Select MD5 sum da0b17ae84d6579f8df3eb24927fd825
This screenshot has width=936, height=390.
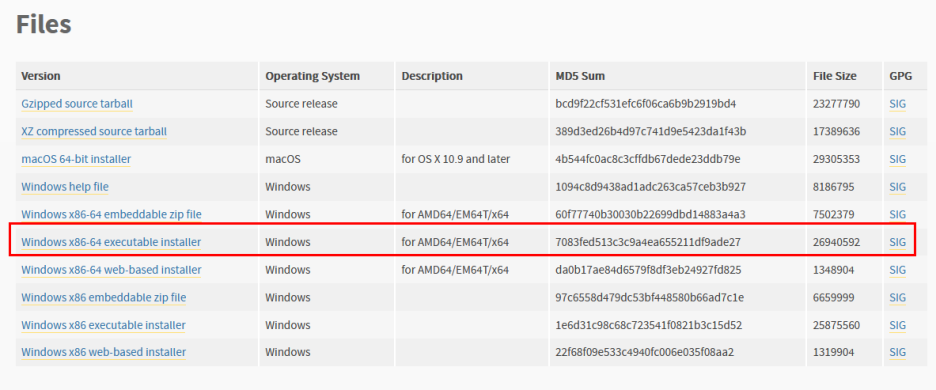point(648,270)
